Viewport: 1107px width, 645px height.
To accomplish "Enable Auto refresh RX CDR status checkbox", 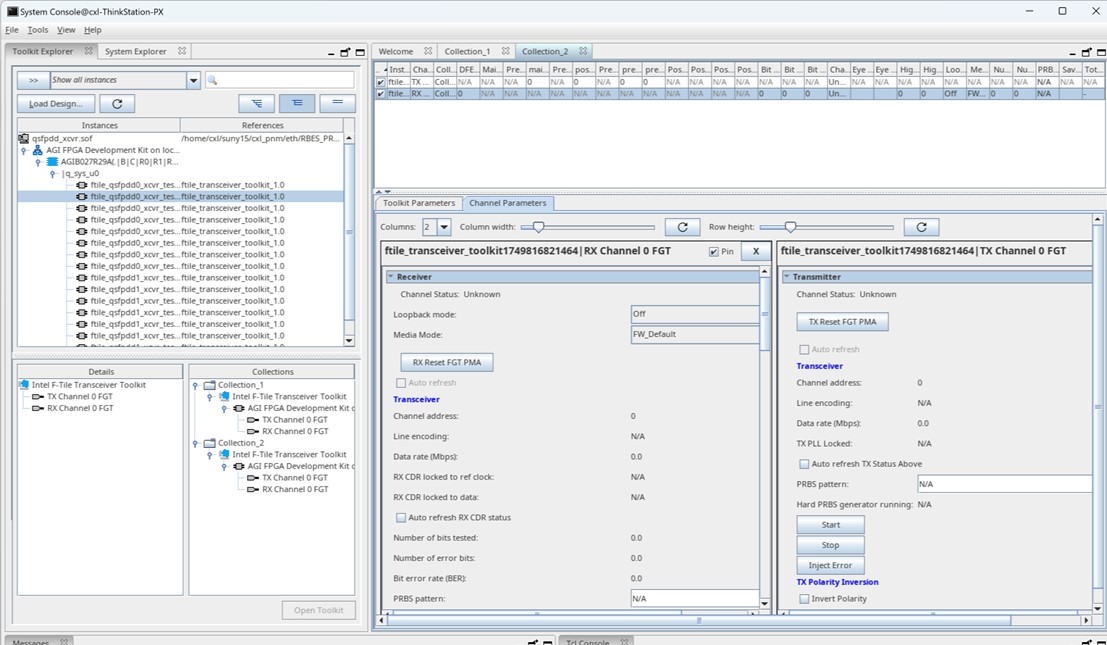I will point(401,517).
